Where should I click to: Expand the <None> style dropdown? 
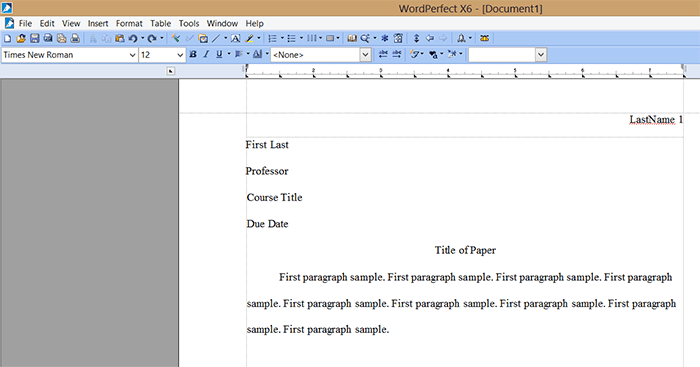coord(366,55)
